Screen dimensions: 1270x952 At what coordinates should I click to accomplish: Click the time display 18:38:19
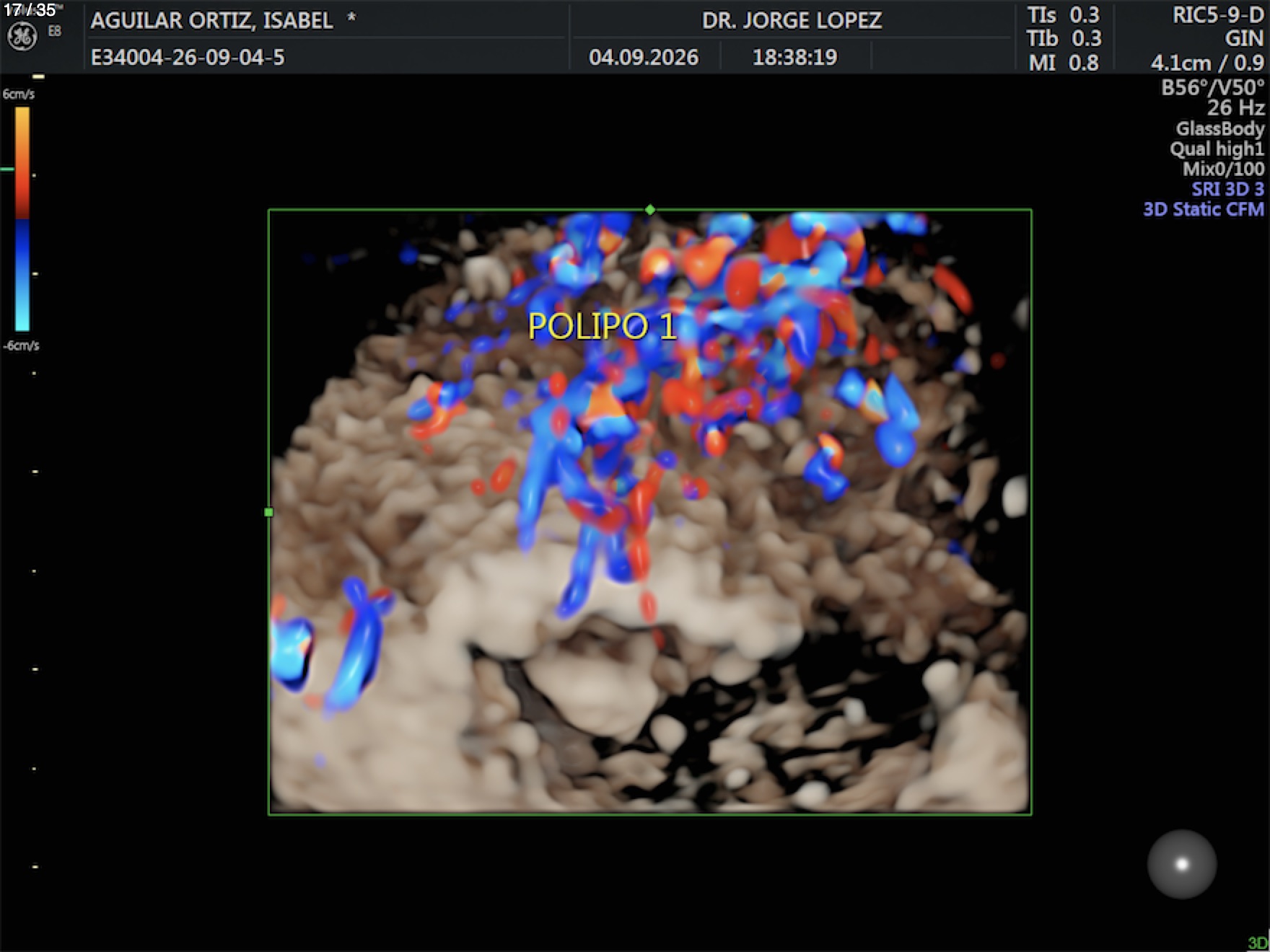coord(794,57)
